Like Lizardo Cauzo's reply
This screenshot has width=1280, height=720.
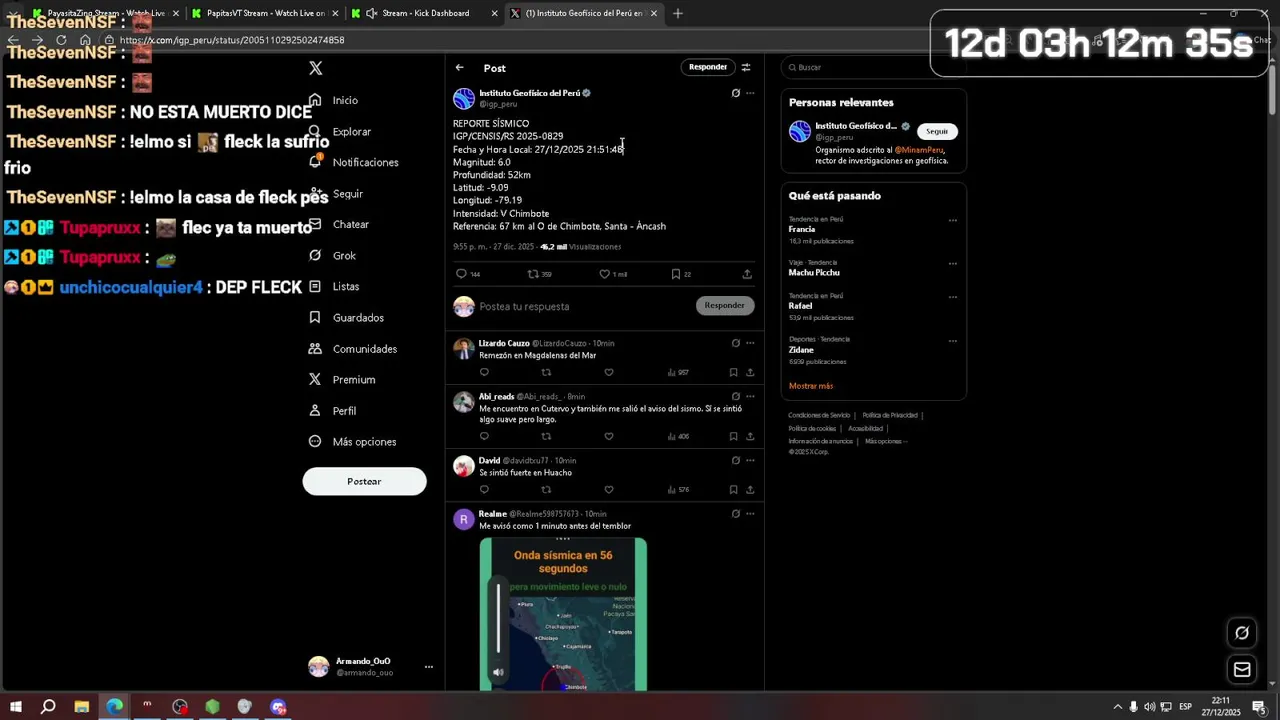point(608,372)
